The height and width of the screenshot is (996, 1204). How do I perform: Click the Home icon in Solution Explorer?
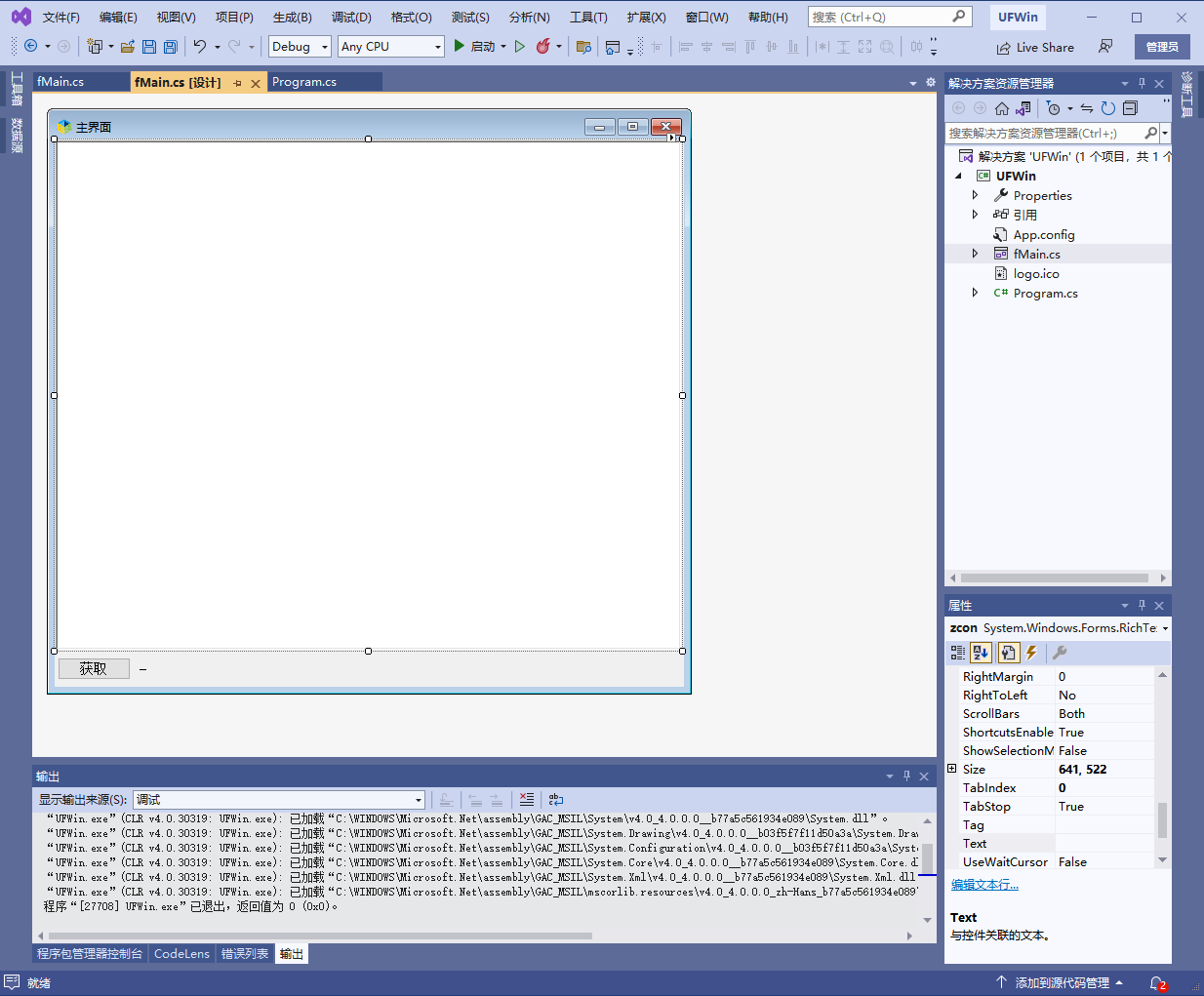click(1001, 108)
